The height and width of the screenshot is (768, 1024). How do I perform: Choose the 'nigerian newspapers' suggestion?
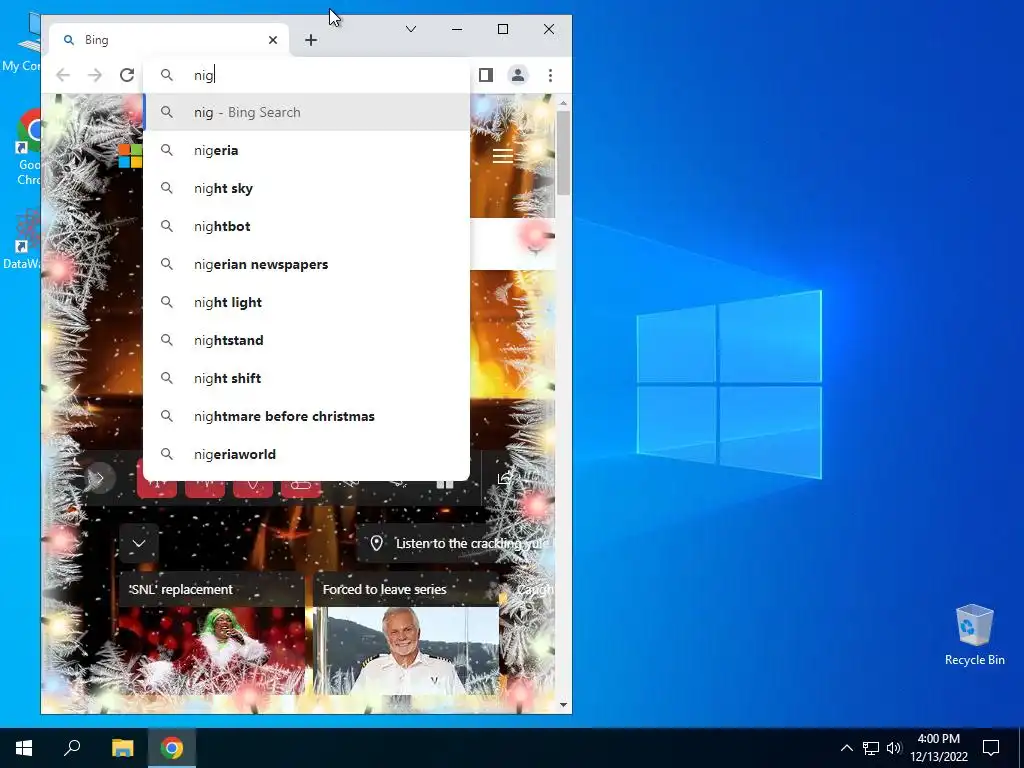coord(307,264)
